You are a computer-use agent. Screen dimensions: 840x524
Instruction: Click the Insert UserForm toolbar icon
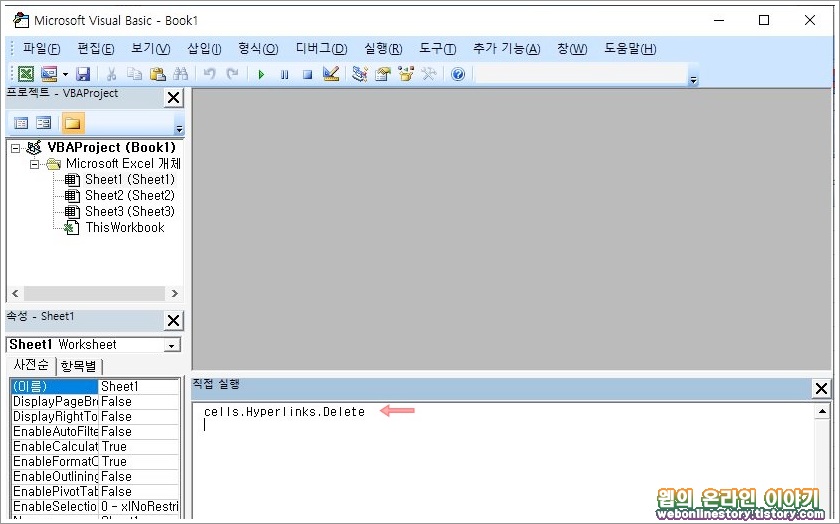[x=49, y=74]
